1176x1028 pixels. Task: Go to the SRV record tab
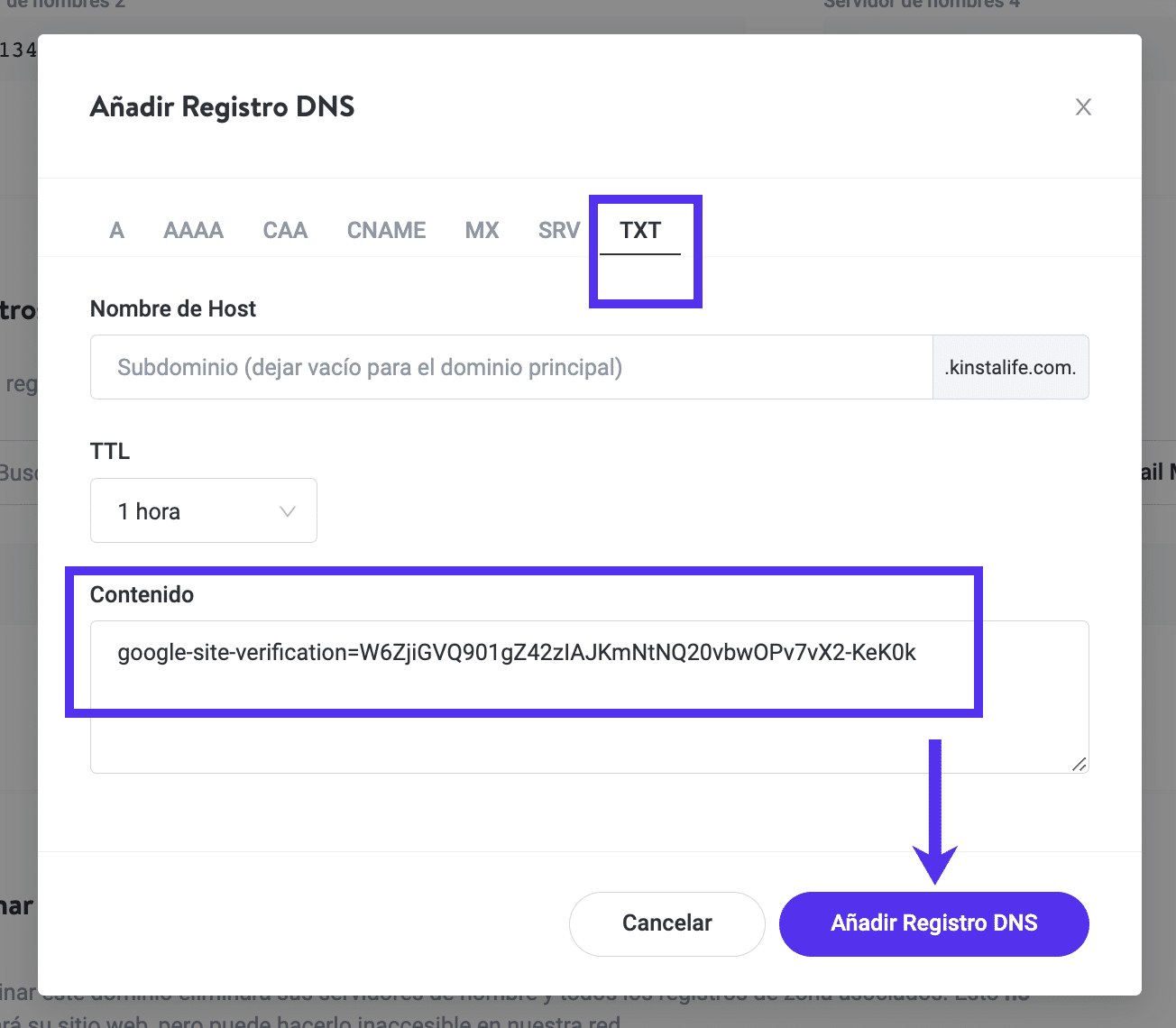558,231
